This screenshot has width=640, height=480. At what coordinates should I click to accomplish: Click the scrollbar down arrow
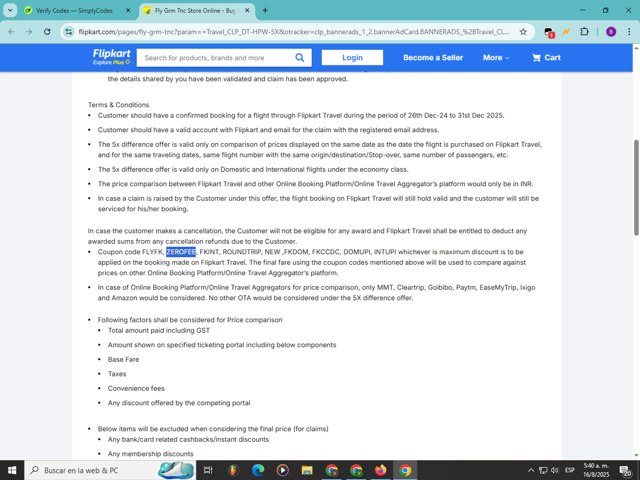636,455
